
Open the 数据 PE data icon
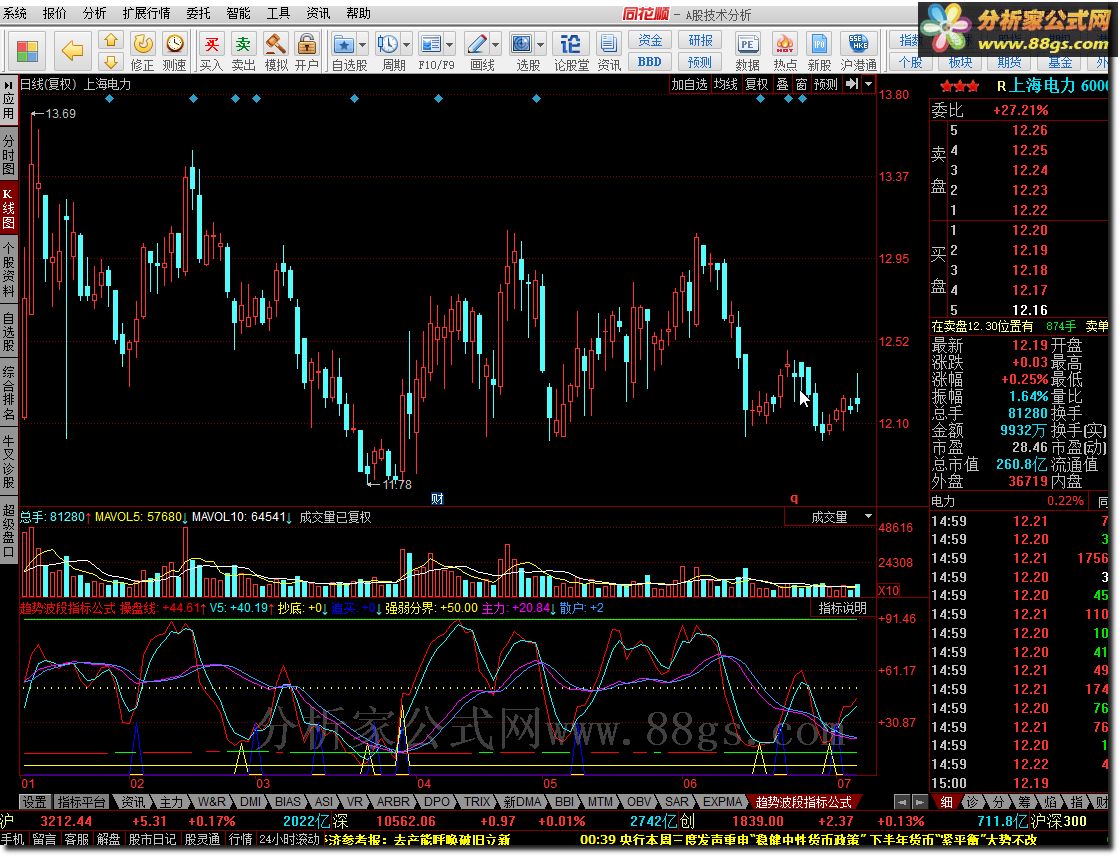[747, 51]
